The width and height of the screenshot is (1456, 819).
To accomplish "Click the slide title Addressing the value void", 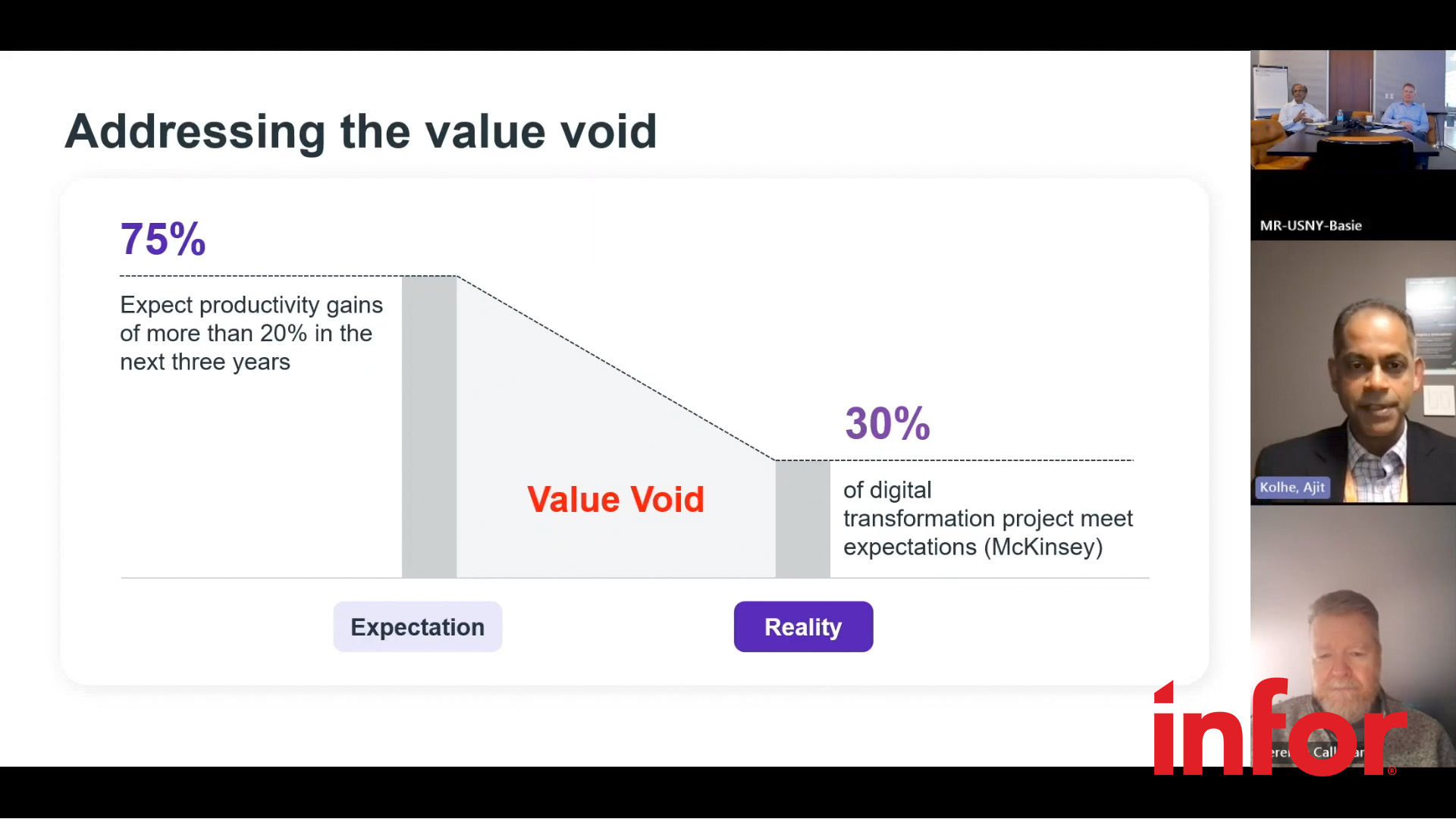I will pyautogui.click(x=361, y=131).
